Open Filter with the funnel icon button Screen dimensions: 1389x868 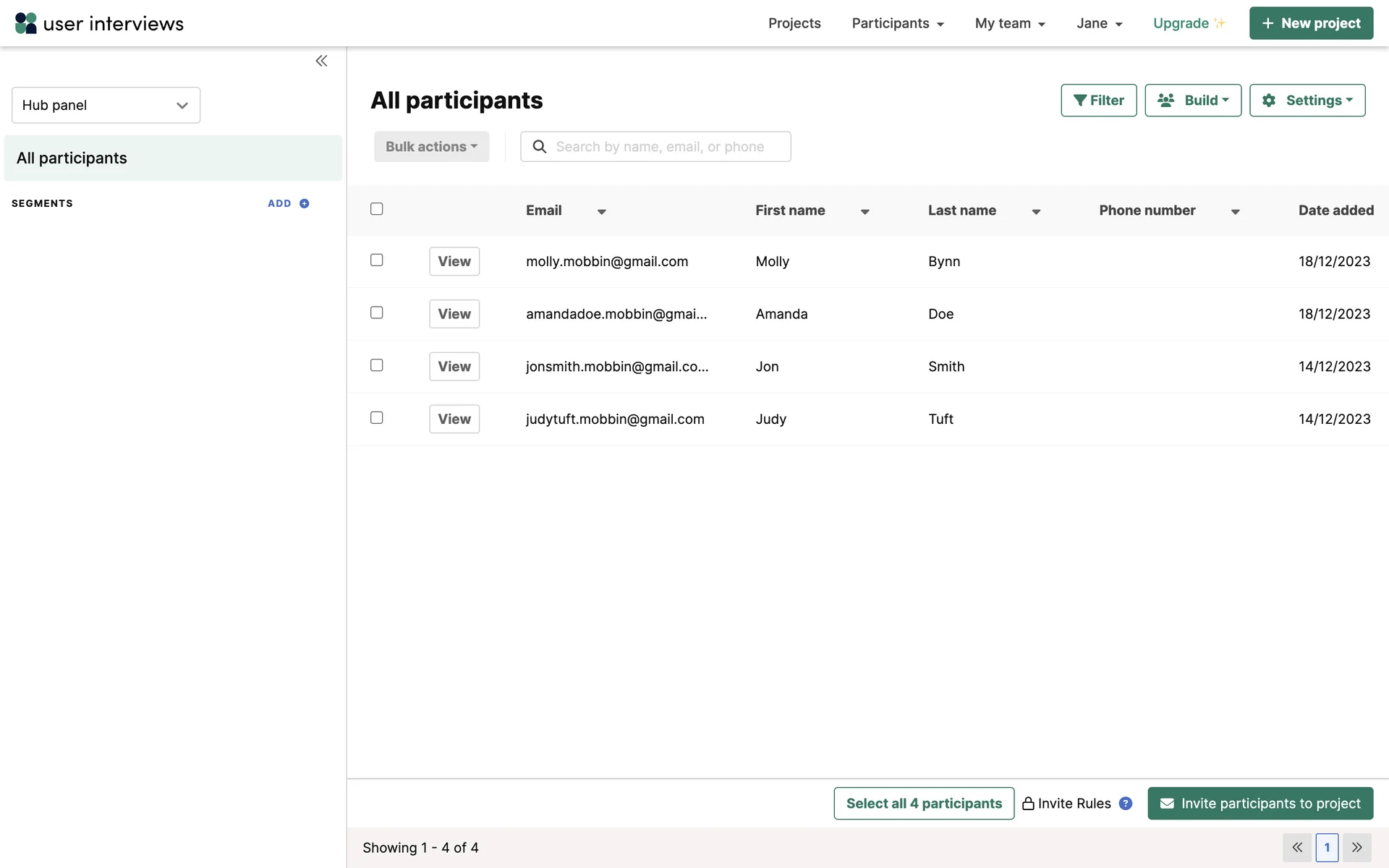click(x=1098, y=101)
